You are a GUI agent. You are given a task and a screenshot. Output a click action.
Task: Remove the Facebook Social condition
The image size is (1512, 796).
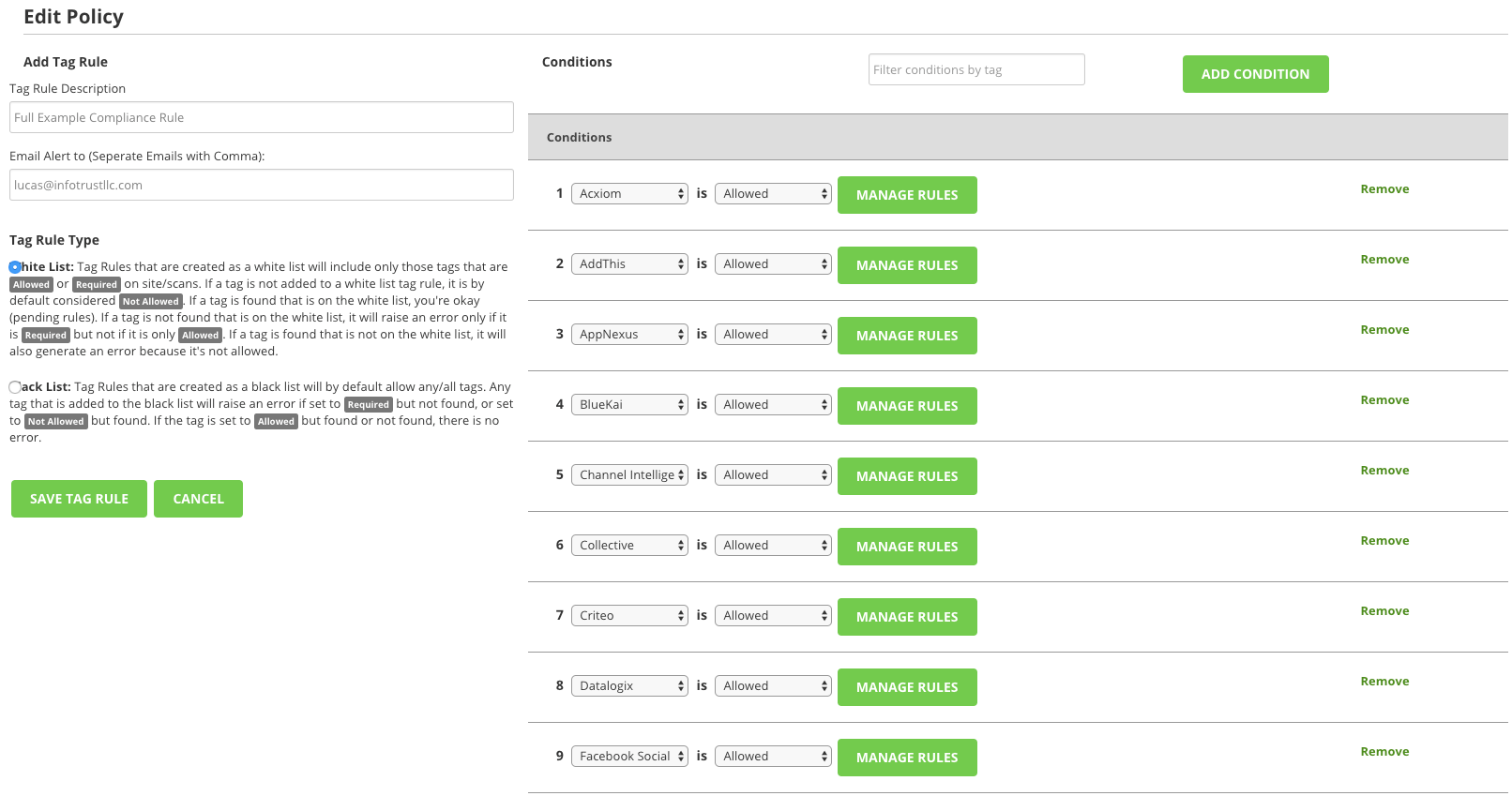point(1384,752)
